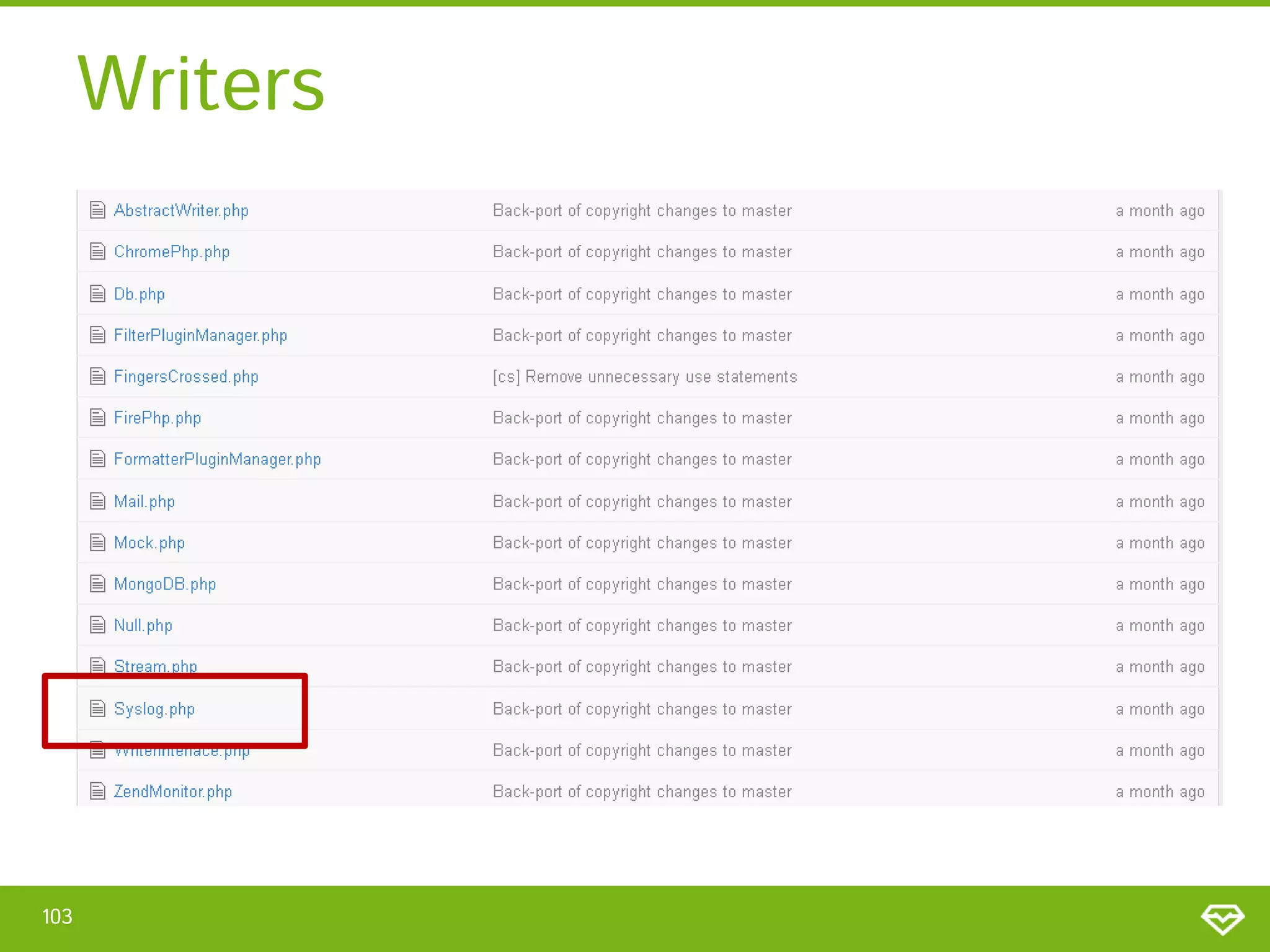Viewport: 1270px width, 952px height.
Task: Click file icon beside Mail.php
Action: (97, 501)
